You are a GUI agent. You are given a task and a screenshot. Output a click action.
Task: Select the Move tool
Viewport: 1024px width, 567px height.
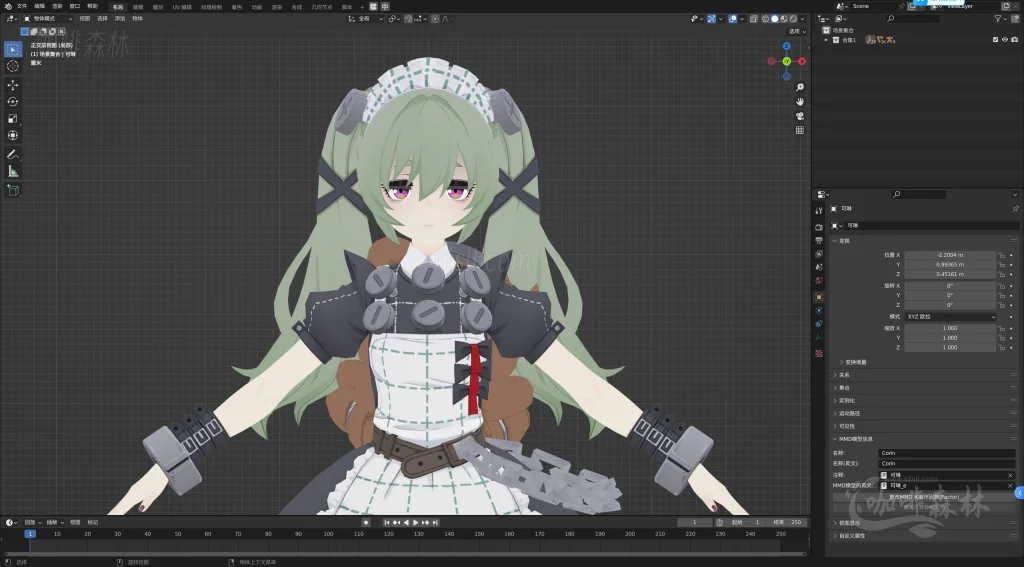pyautogui.click(x=12, y=85)
